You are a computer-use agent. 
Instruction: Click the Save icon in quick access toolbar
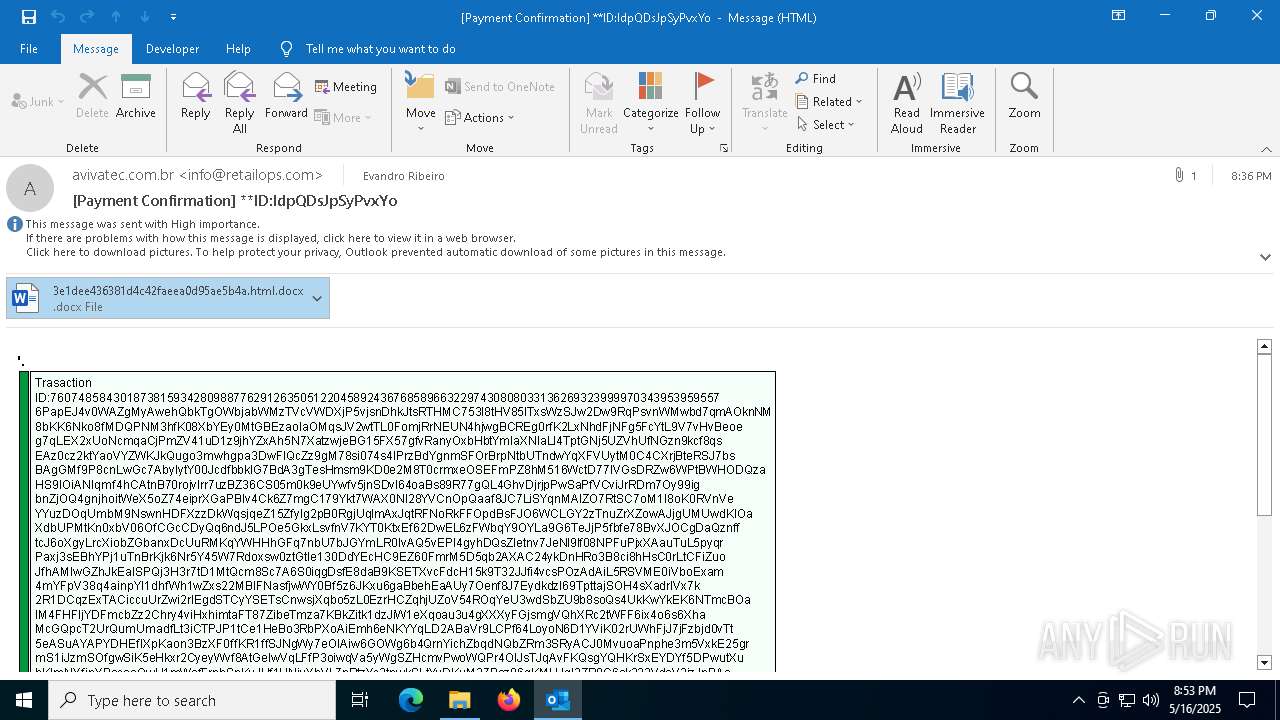point(28,17)
